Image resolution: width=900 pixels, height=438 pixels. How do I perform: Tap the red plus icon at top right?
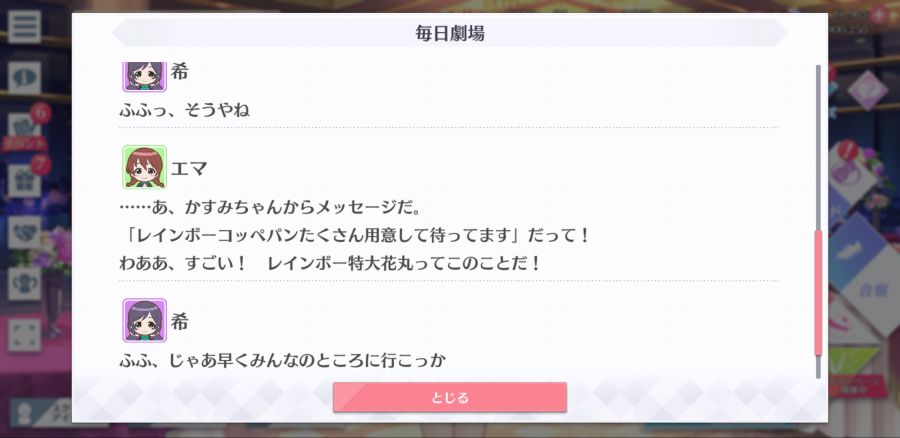coord(878,15)
